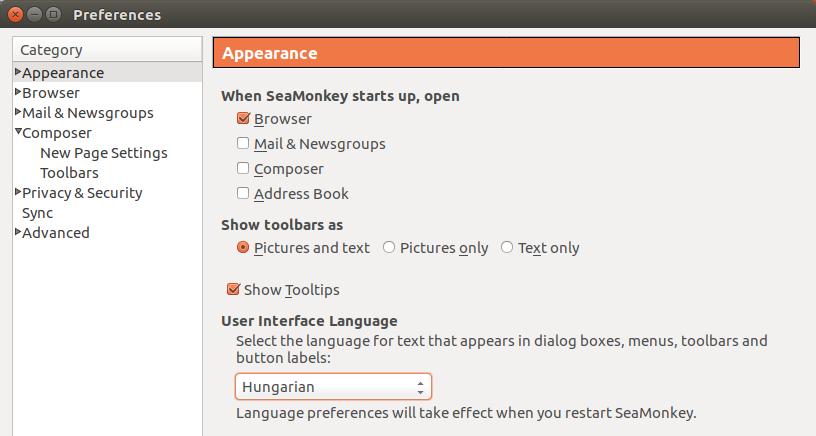Expand the Browser category triangle

point(18,92)
